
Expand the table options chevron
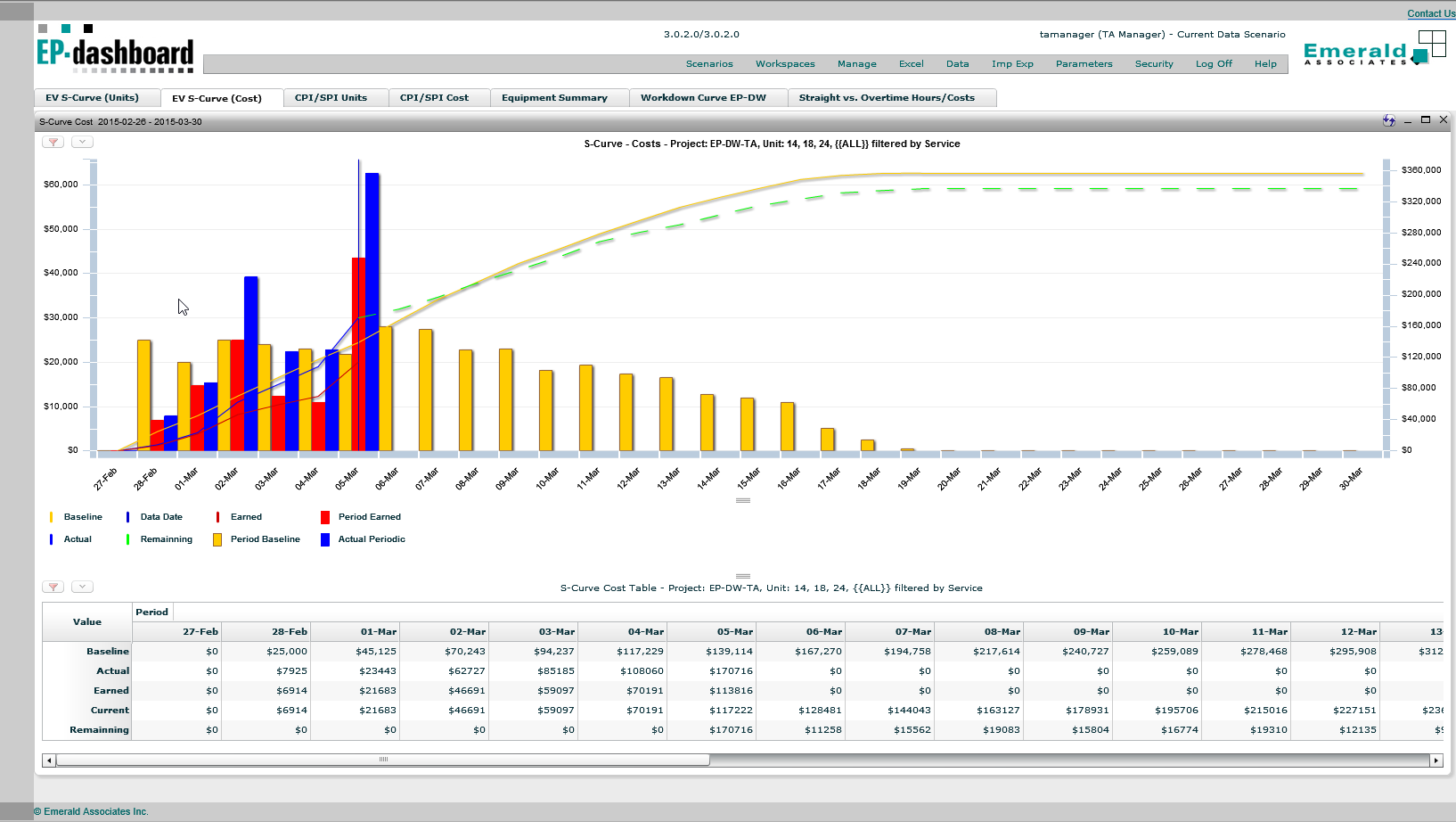pyautogui.click(x=81, y=586)
